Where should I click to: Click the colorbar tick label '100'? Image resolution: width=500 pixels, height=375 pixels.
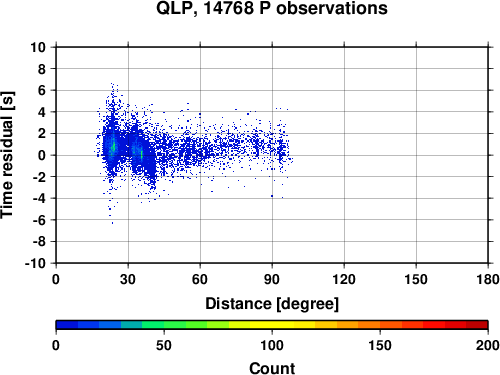pyautogui.click(x=272, y=345)
